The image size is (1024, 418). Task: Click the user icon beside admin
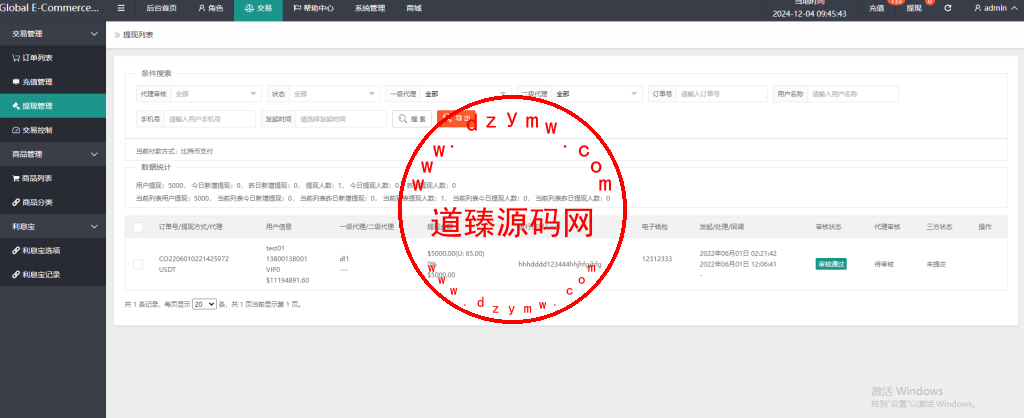(x=978, y=8)
